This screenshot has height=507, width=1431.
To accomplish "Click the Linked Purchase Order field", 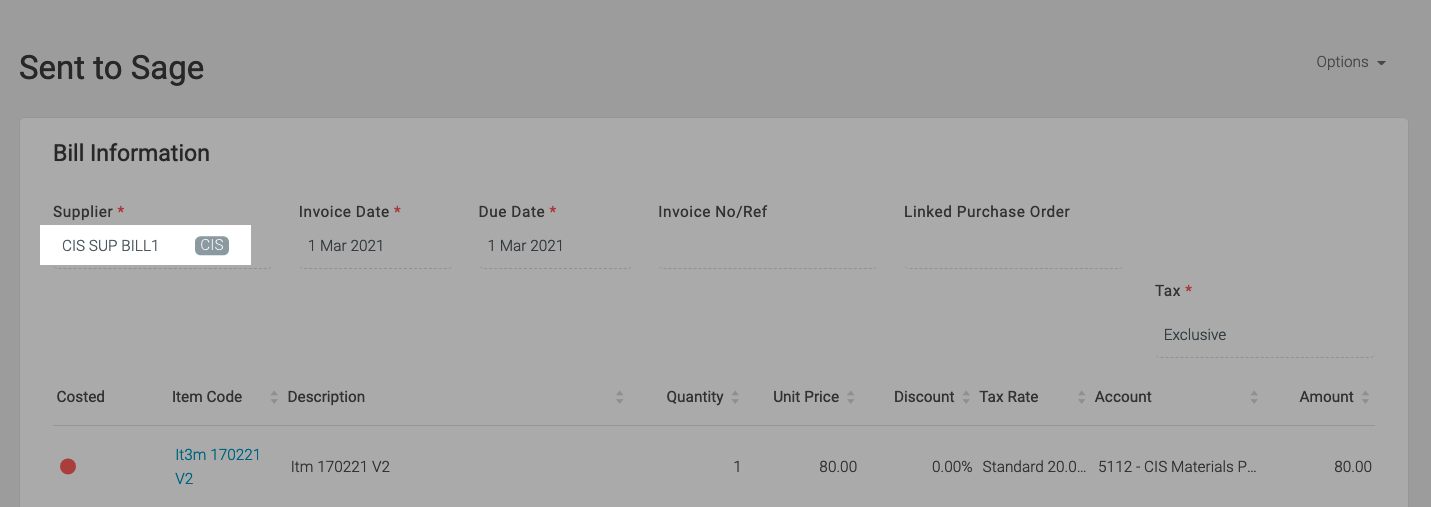I will click(x=1013, y=246).
